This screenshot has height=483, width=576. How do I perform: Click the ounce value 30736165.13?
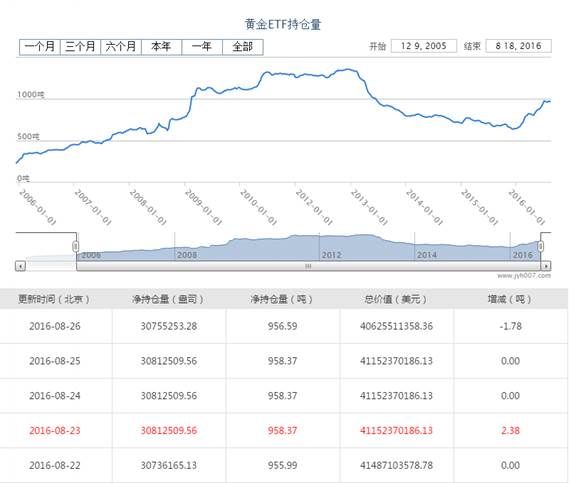pyautogui.click(x=169, y=465)
